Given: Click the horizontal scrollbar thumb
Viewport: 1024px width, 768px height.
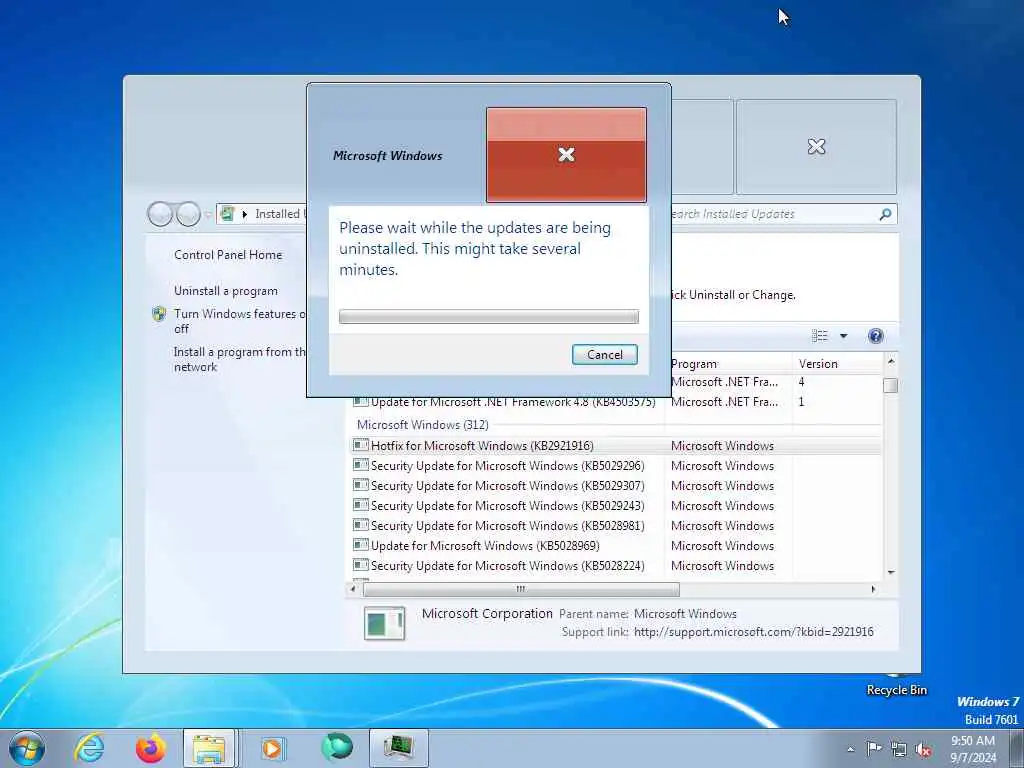Looking at the screenshot, I should (x=521, y=589).
